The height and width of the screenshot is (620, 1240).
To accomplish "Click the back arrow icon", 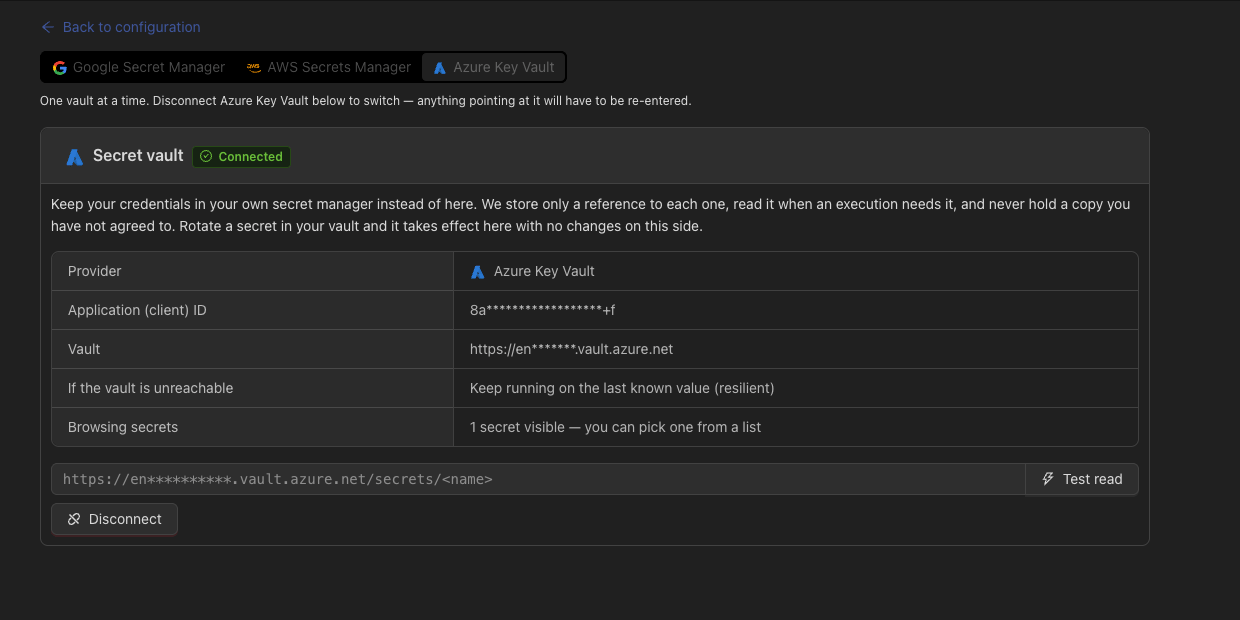I will click(x=48, y=27).
